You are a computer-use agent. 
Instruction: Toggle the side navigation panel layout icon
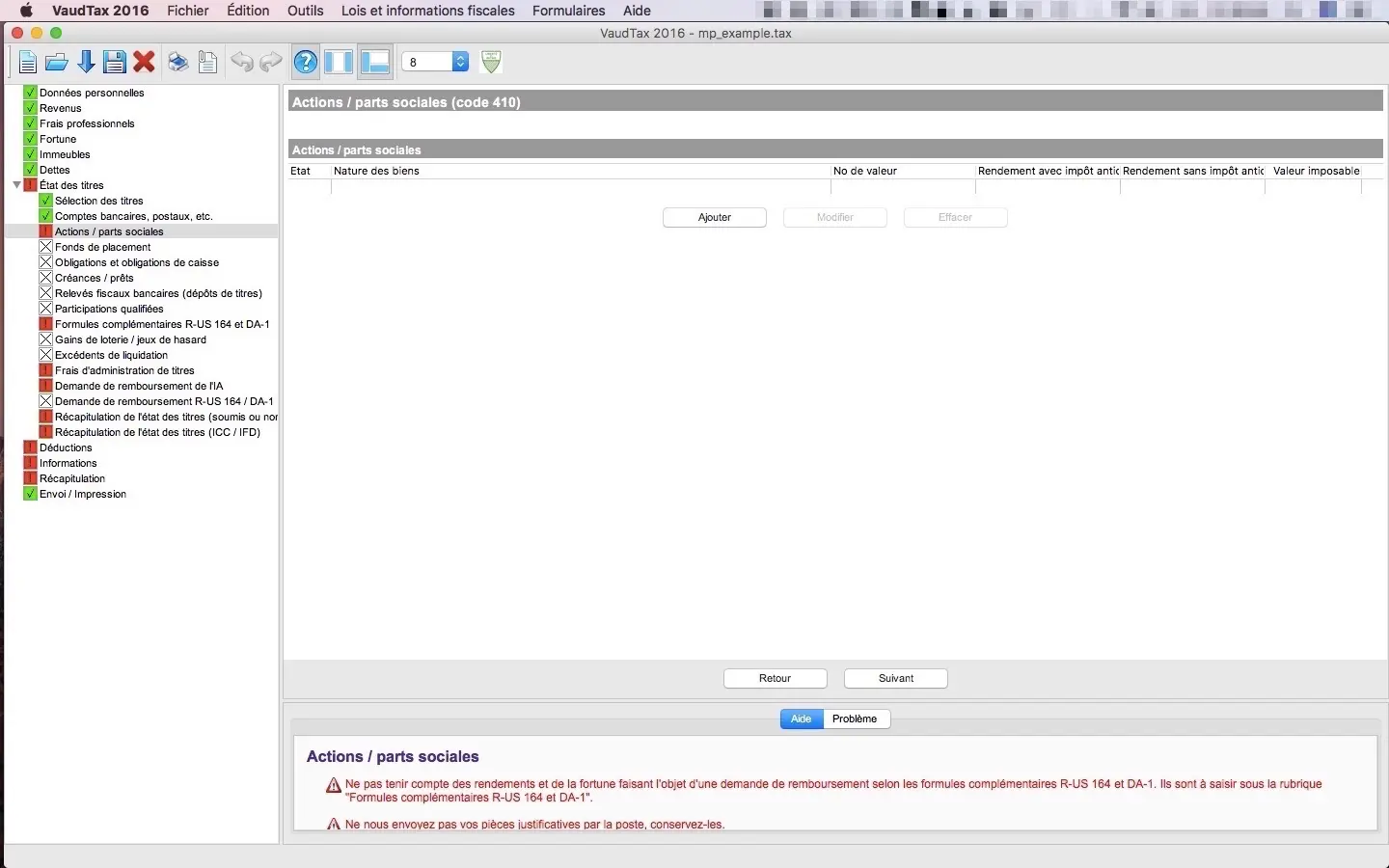[339, 63]
